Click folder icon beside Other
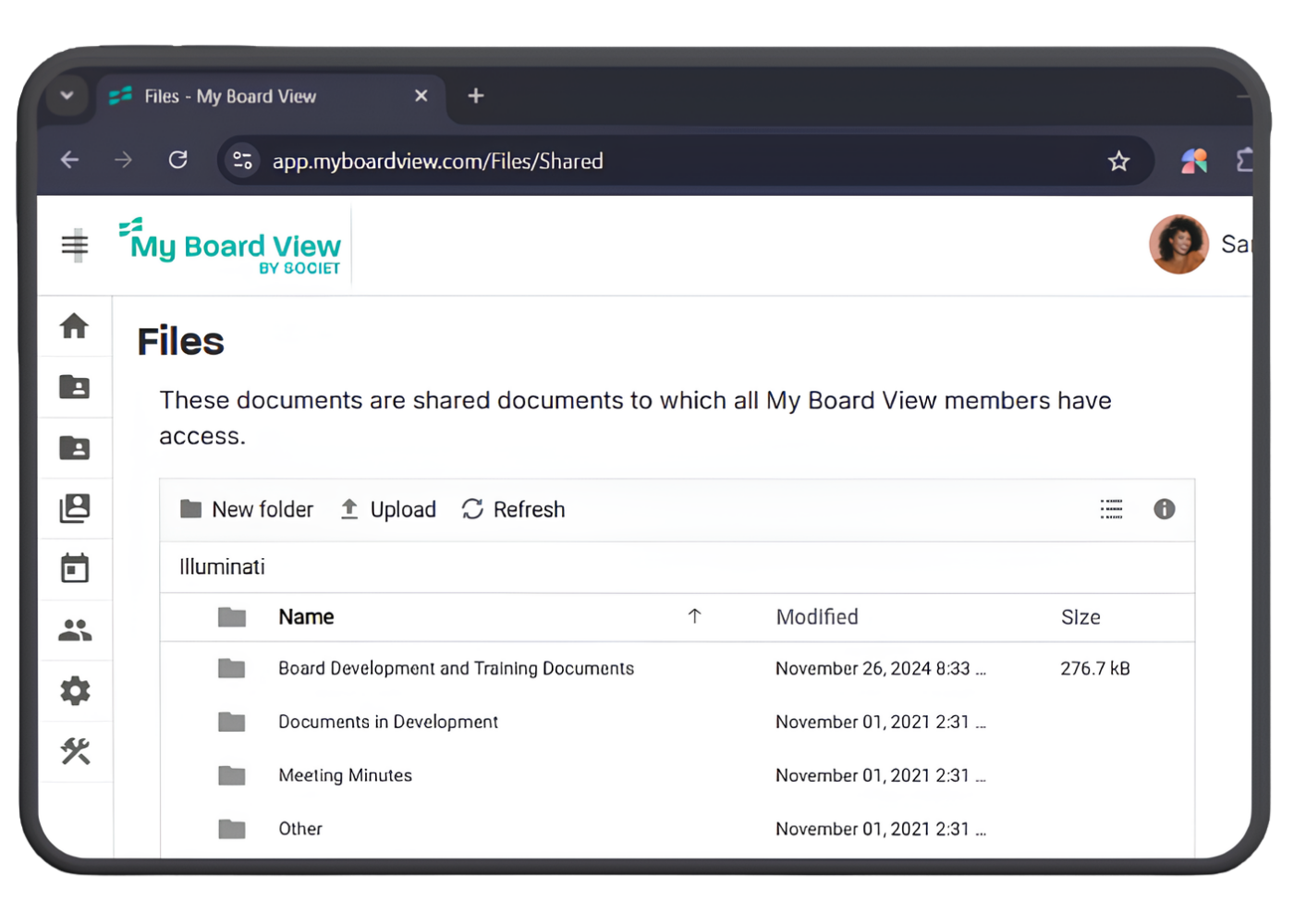 point(232,829)
